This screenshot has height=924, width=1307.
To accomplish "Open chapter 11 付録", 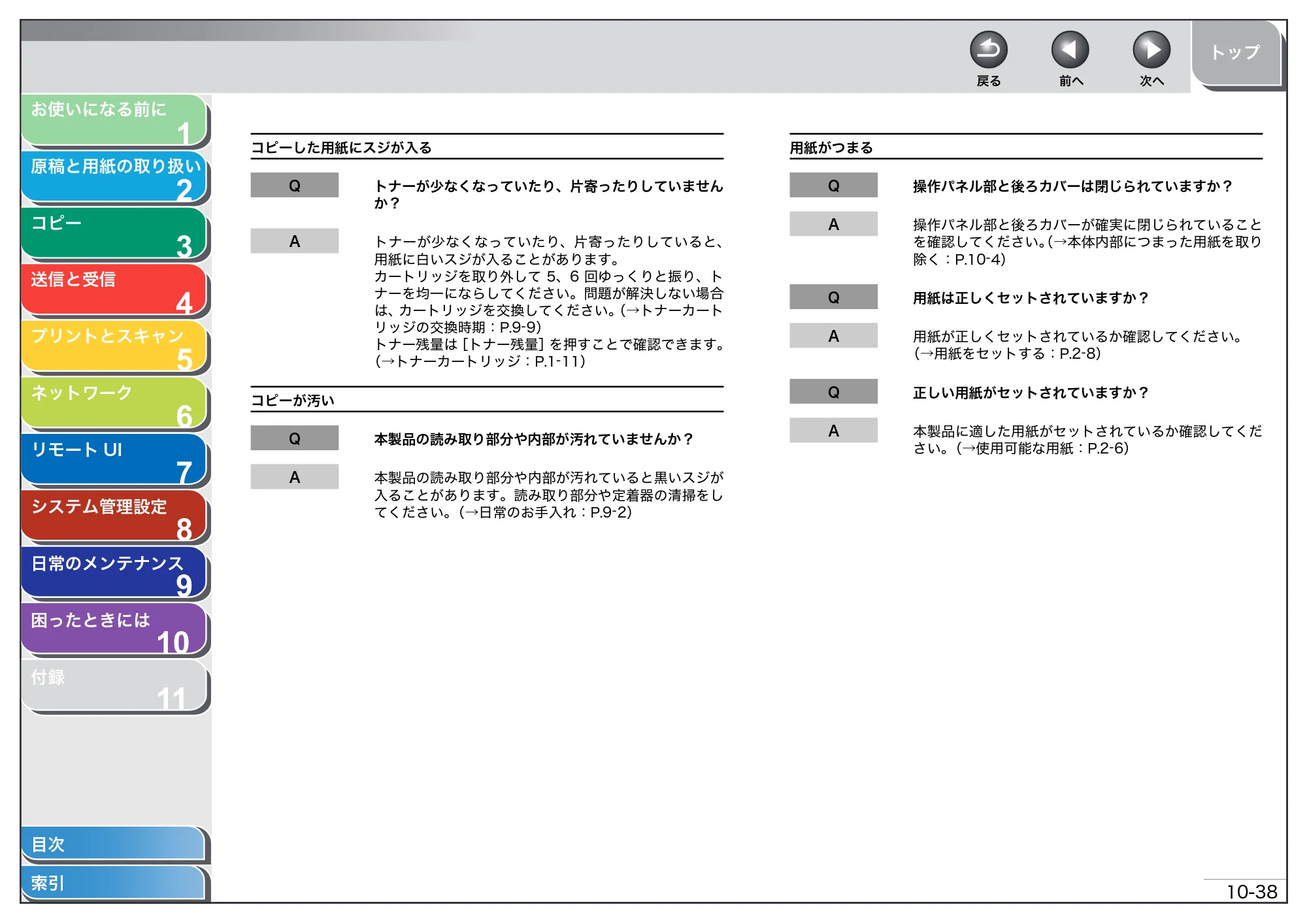I will 114,686.
